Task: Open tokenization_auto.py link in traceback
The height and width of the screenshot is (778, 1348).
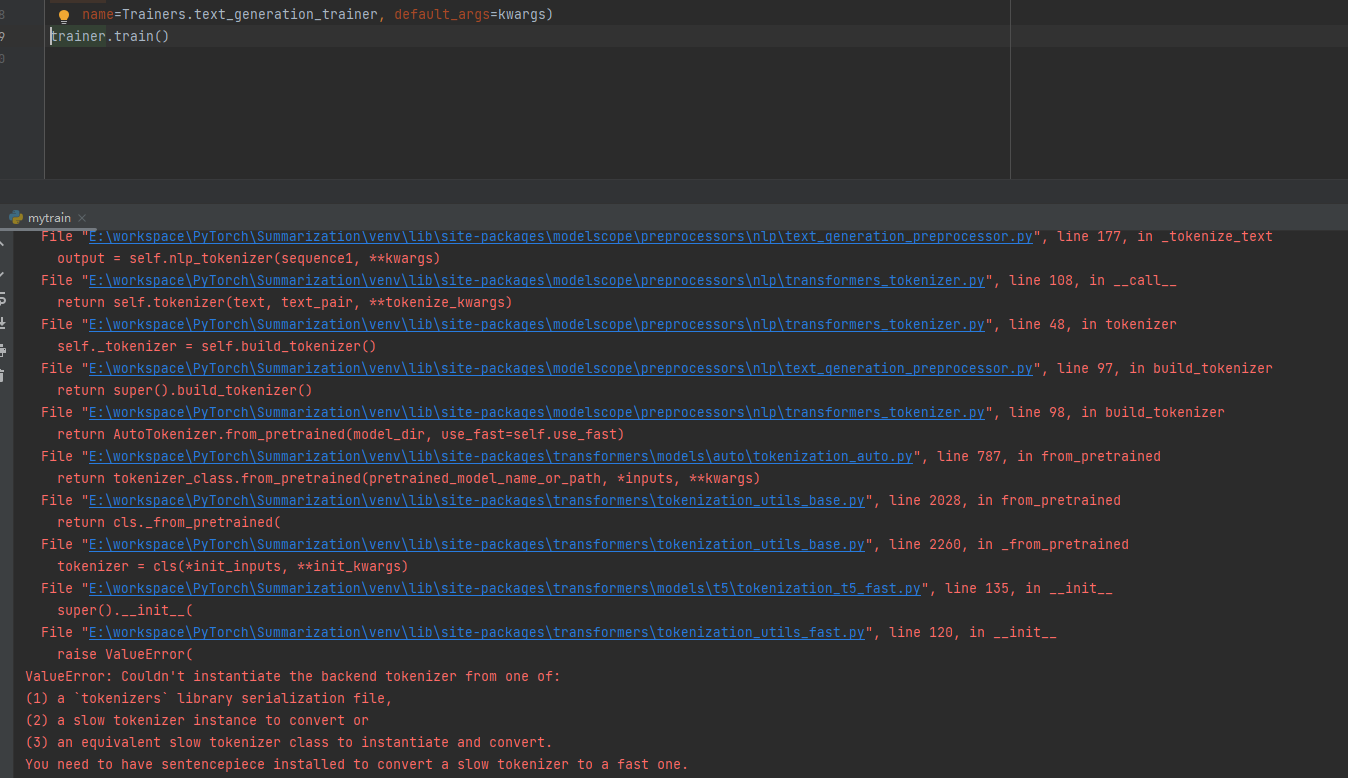Action: (x=501, y=457)
